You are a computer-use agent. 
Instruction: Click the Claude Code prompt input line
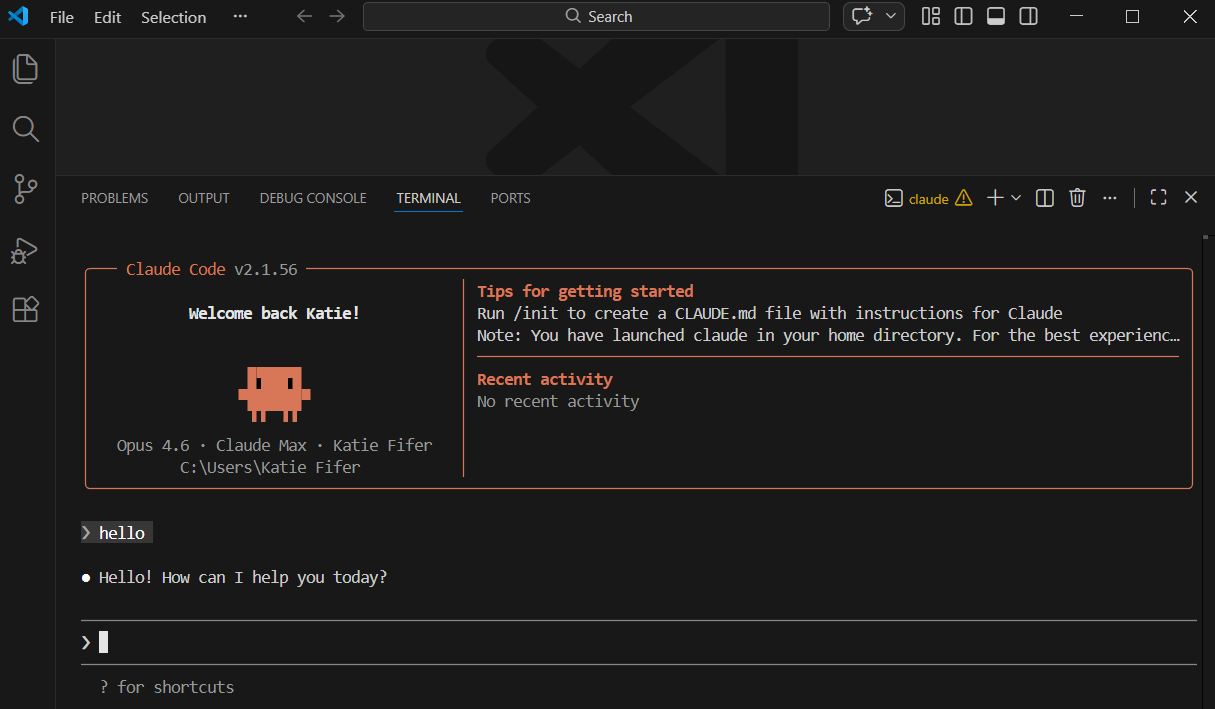(x=638, y=642)
